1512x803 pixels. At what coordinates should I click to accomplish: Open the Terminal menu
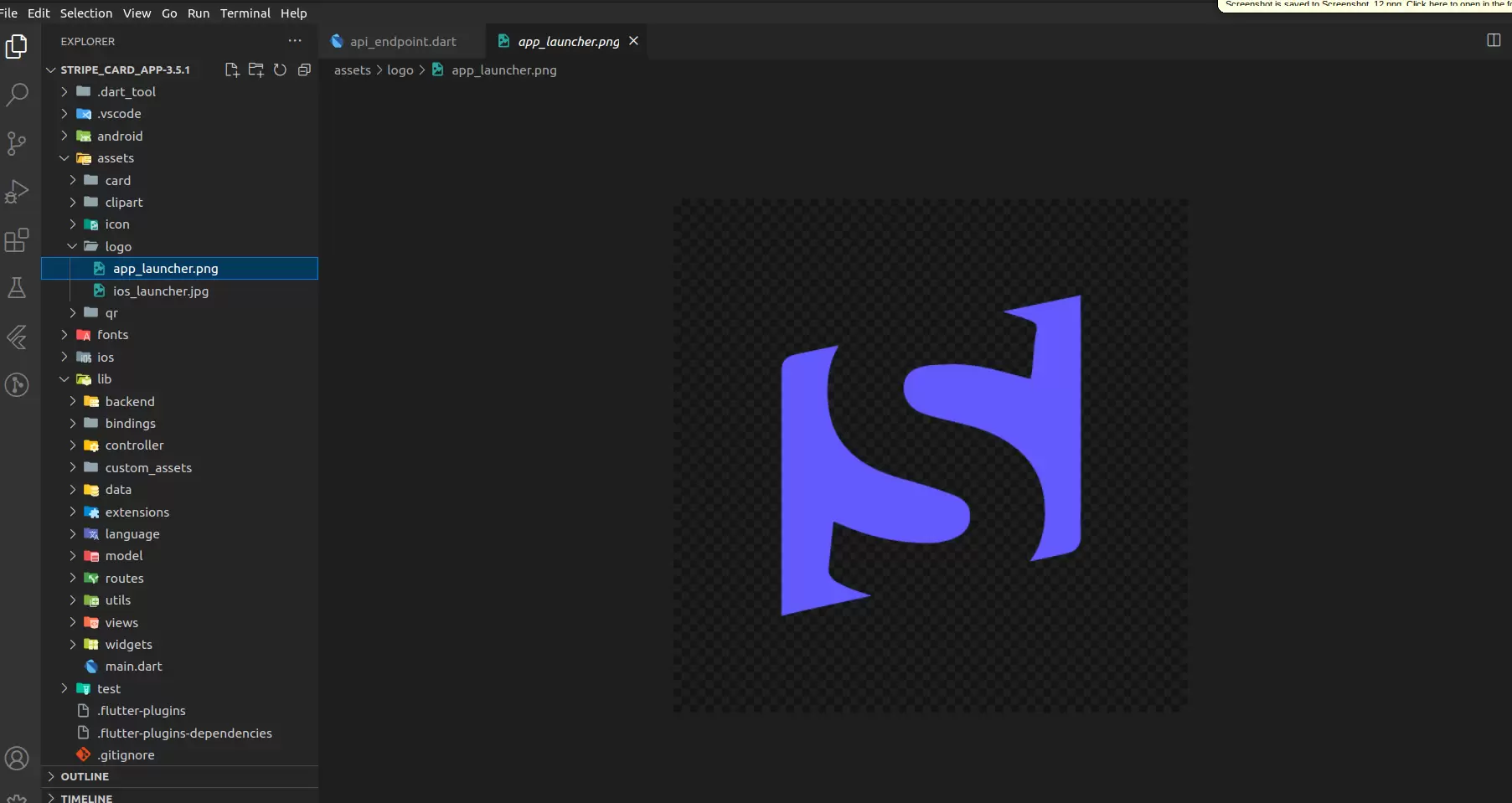245,13
